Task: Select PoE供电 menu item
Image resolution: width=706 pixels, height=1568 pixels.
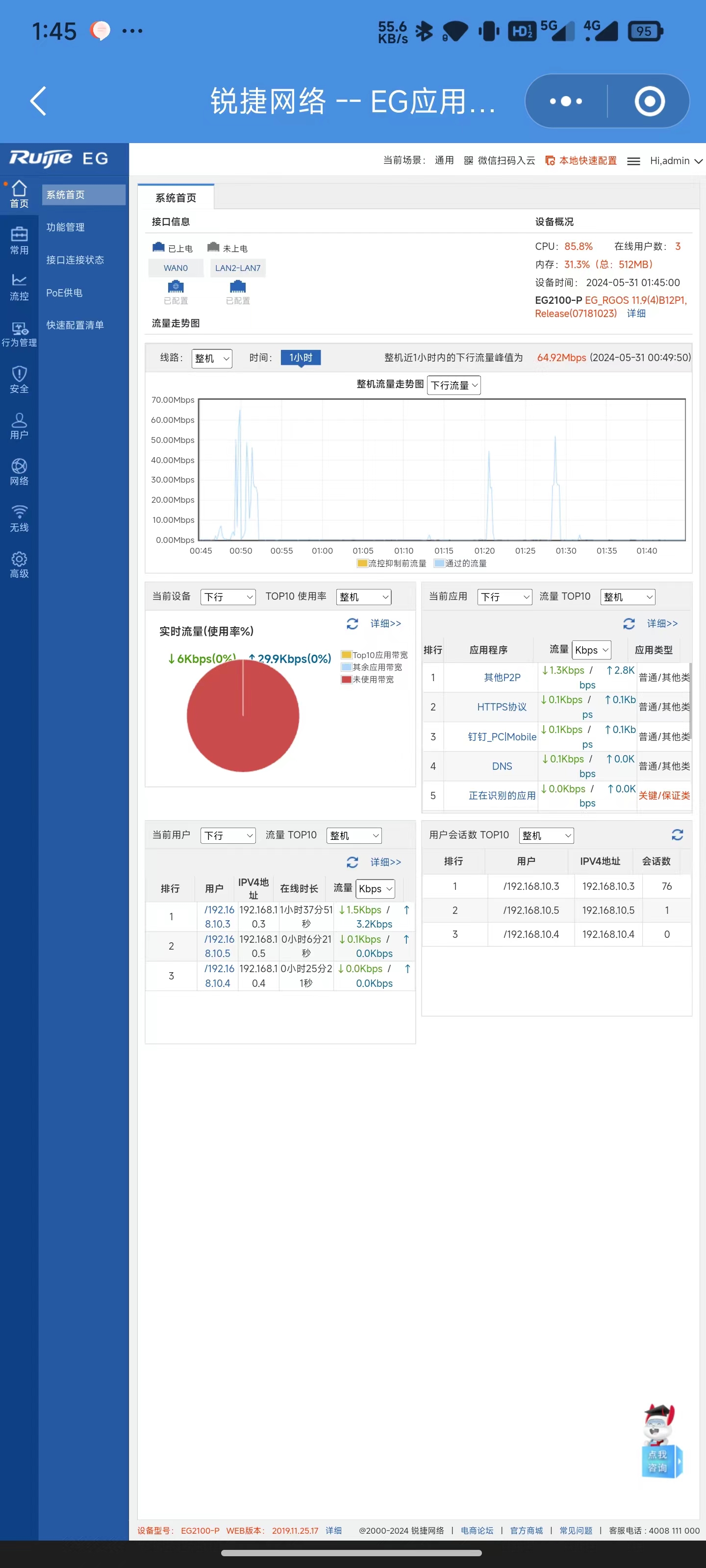Action: [x=64, y=293]
